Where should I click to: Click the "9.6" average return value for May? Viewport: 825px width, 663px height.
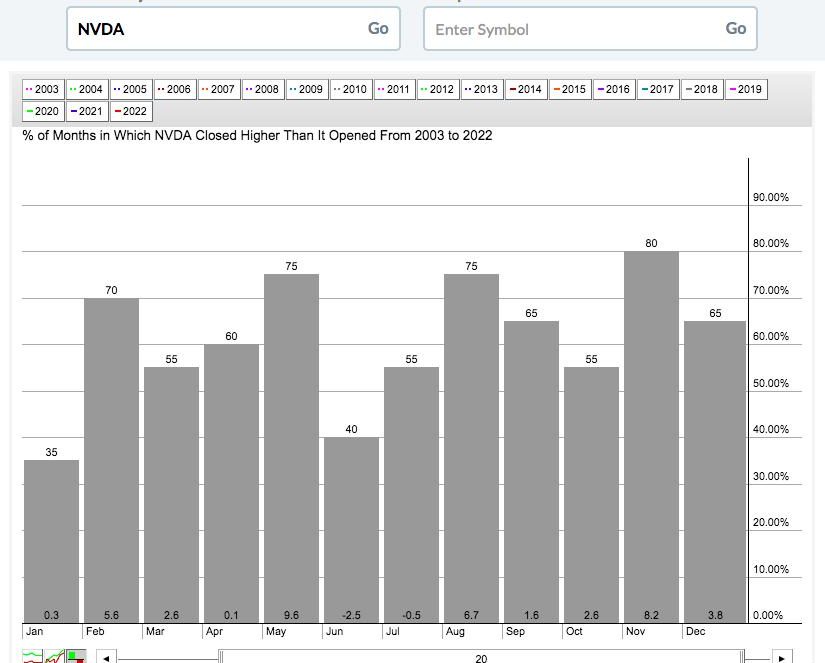click(x=291, y=615)
